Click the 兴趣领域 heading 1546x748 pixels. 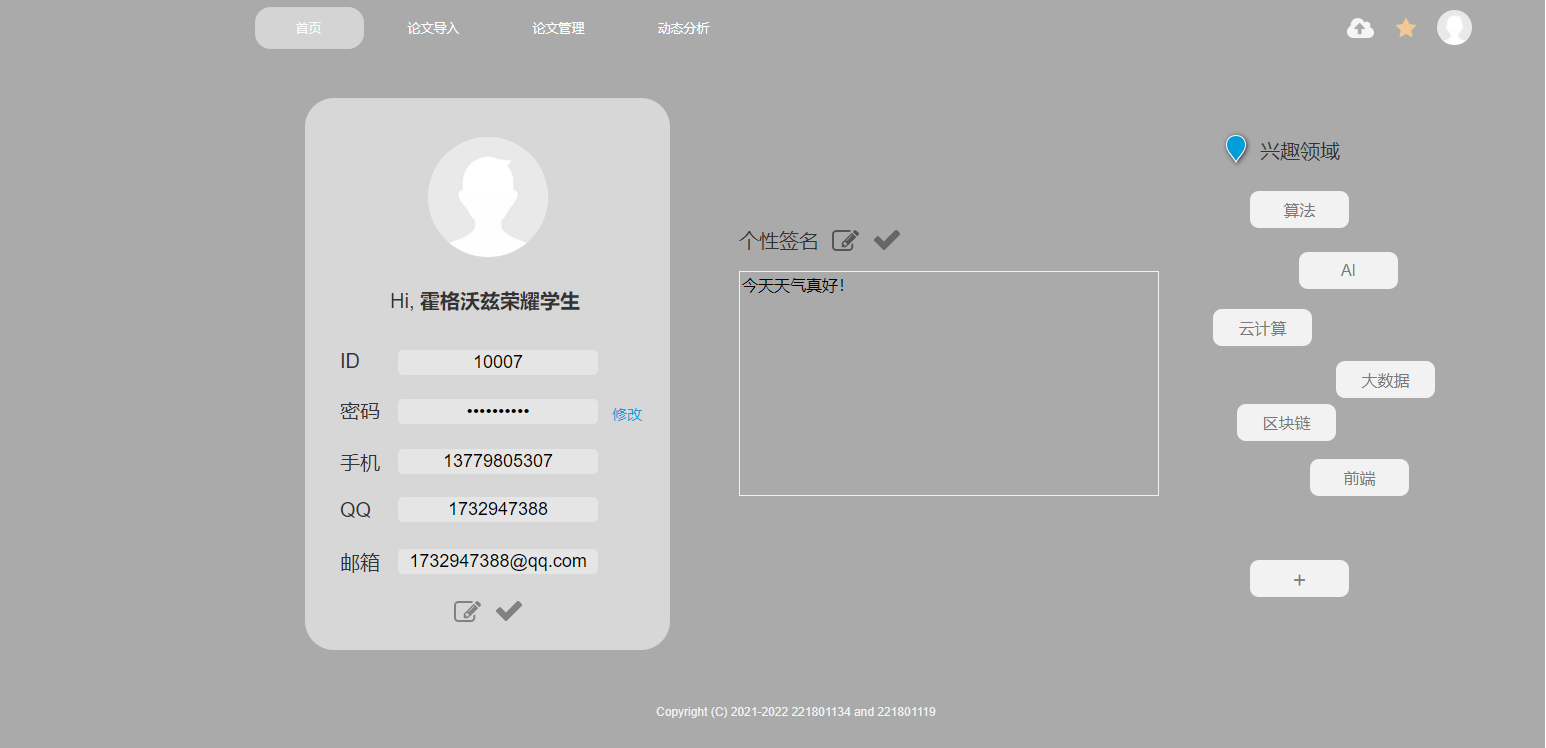[x=1300, y=151]
